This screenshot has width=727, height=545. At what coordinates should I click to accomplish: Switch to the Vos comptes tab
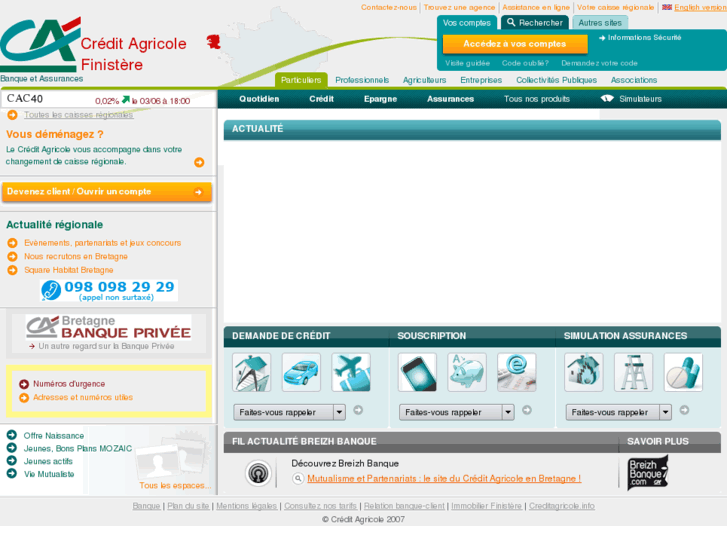(466, 23)
